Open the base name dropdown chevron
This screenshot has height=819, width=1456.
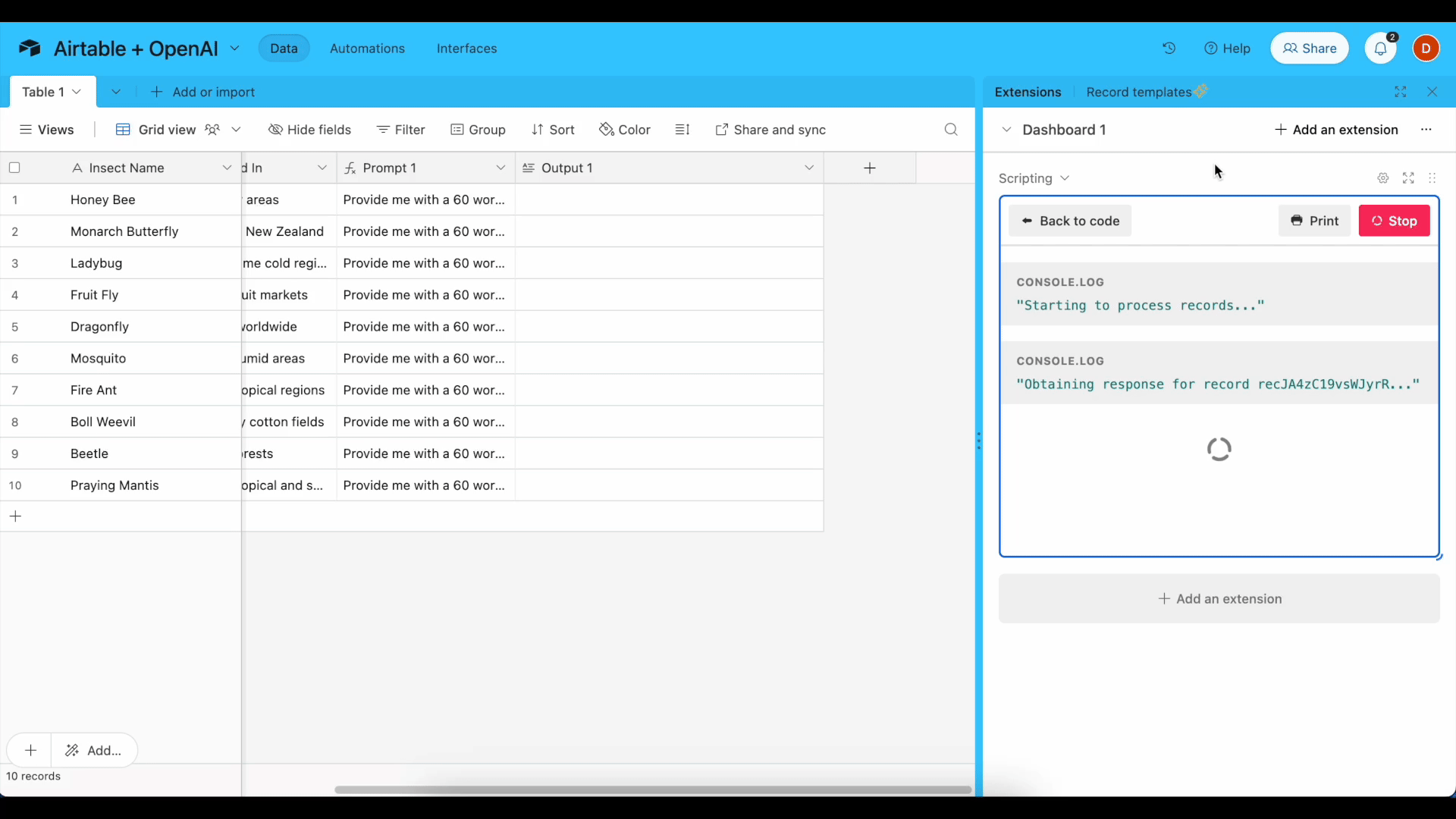[x=235, y=49]
